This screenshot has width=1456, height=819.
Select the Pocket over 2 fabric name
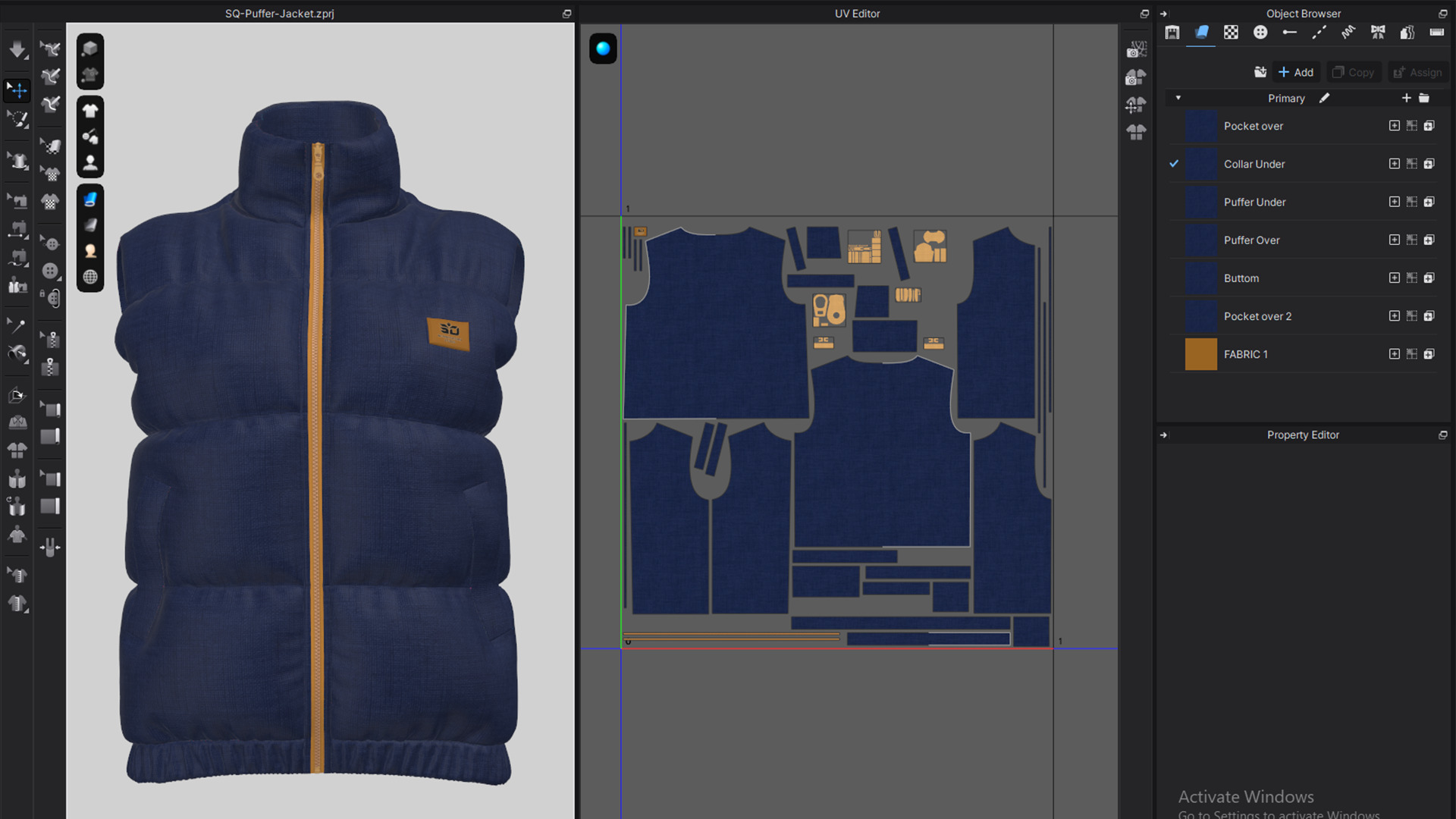[x=1257, y=316]
